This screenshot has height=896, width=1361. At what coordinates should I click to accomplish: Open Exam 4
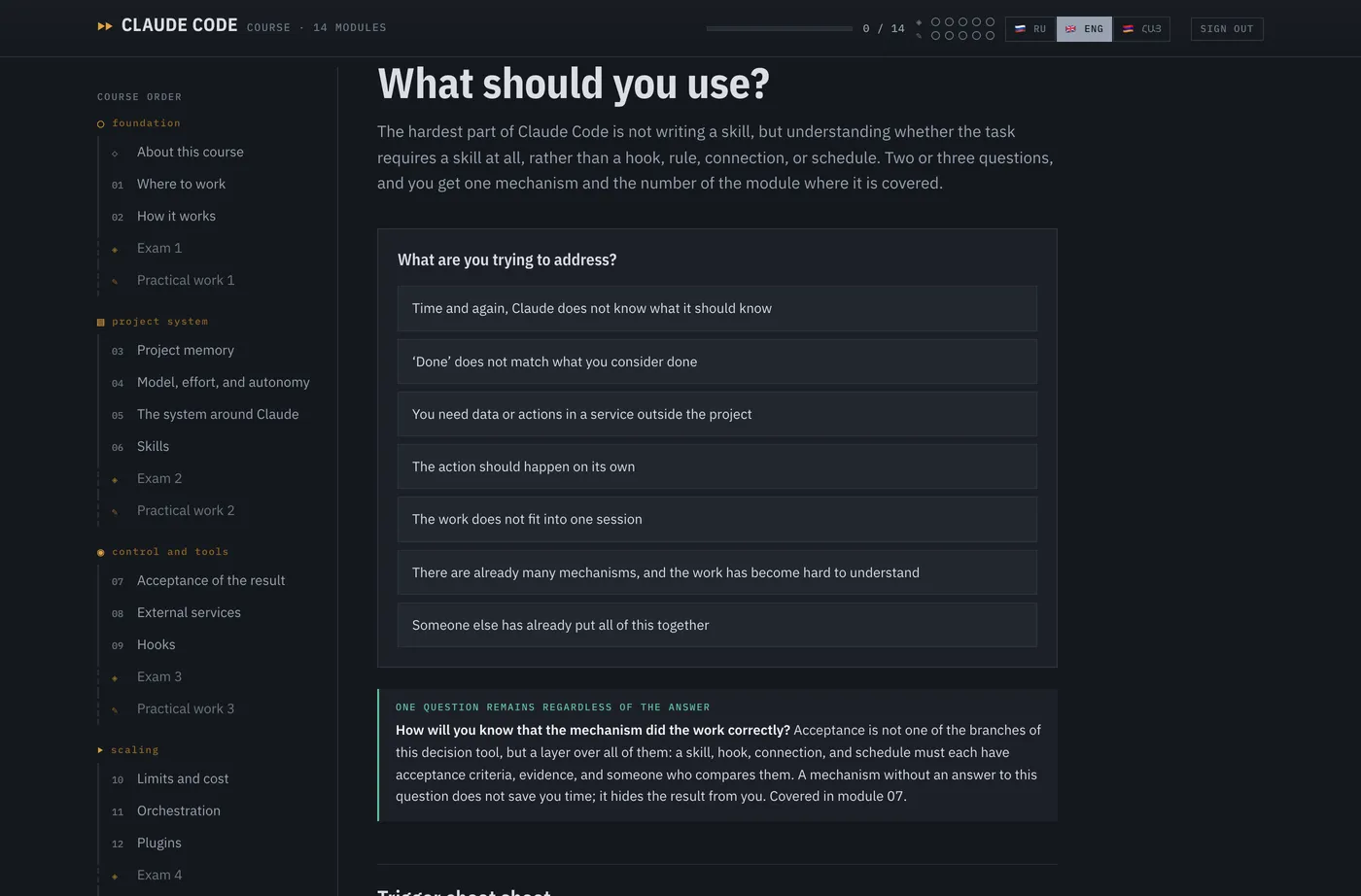pos(159,876)
